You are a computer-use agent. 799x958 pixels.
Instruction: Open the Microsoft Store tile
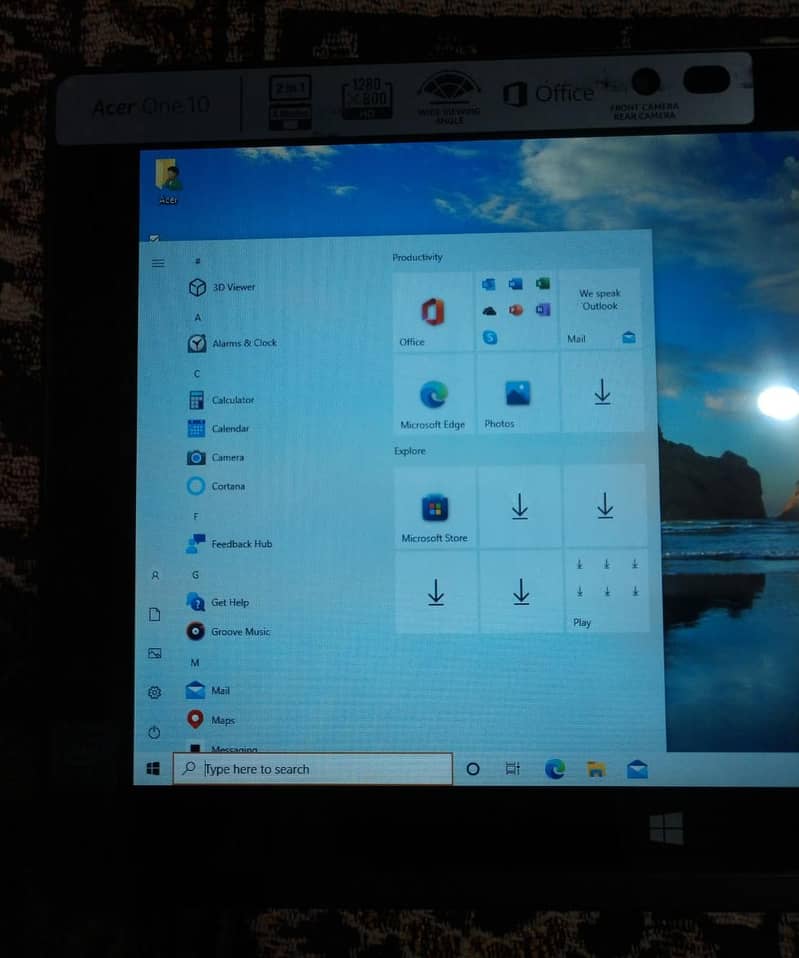click(435, 507)
